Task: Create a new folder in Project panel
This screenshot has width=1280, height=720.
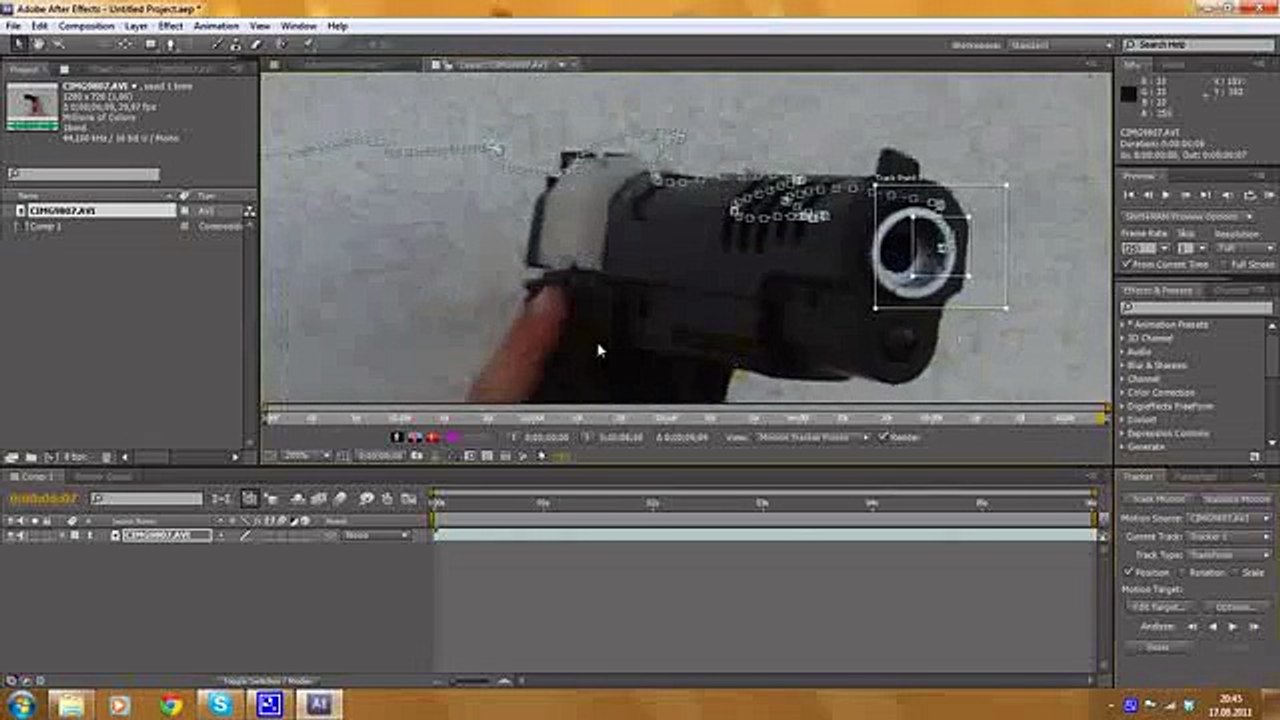Action: 30,457
